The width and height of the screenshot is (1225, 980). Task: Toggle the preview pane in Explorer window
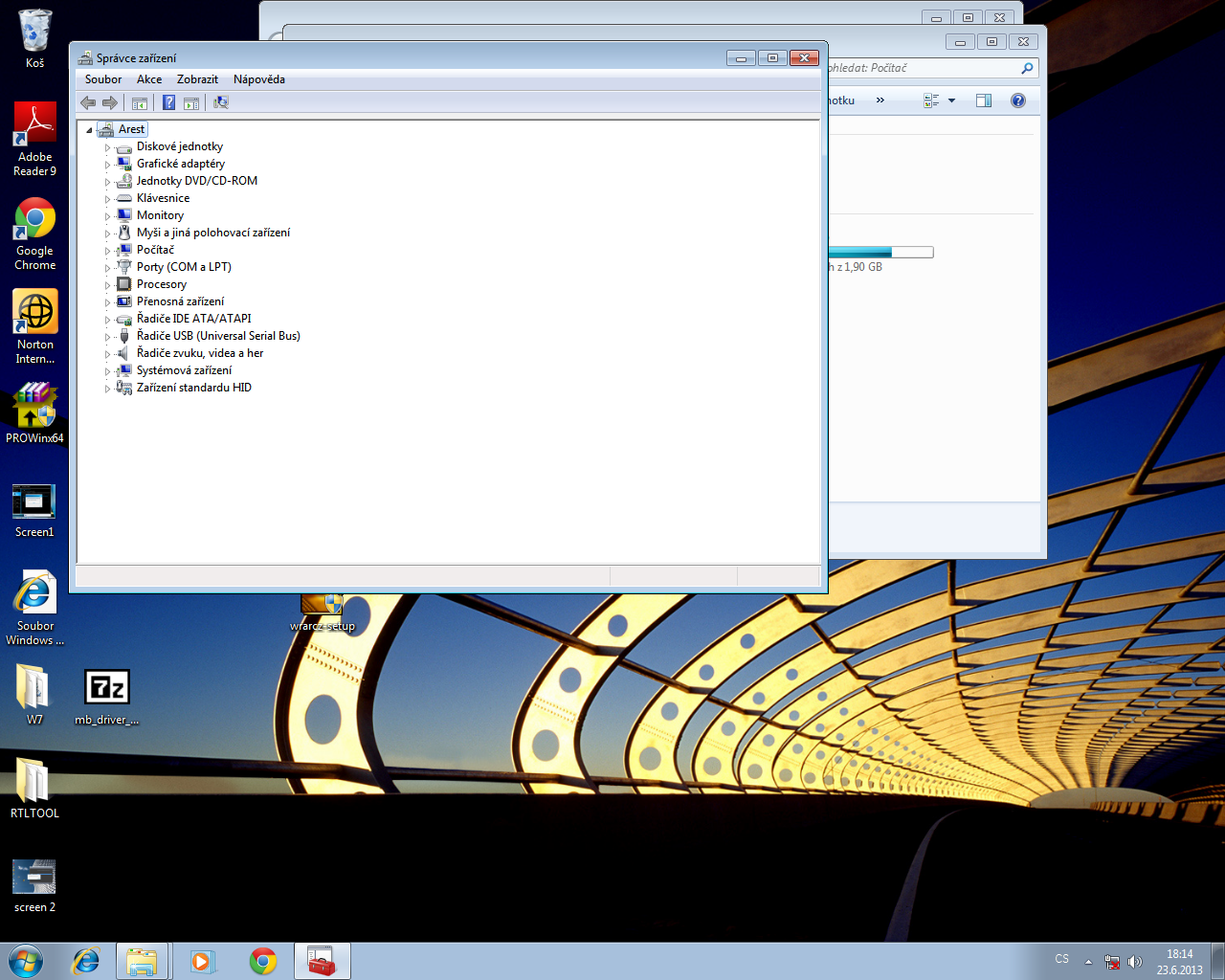[983, 100]
